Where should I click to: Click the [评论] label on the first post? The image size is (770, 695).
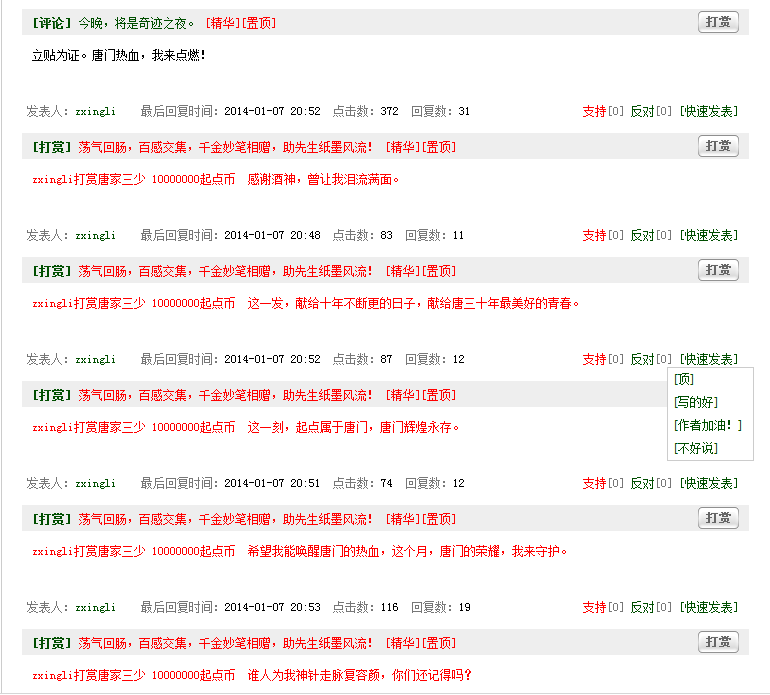click(x=52, y=23)
